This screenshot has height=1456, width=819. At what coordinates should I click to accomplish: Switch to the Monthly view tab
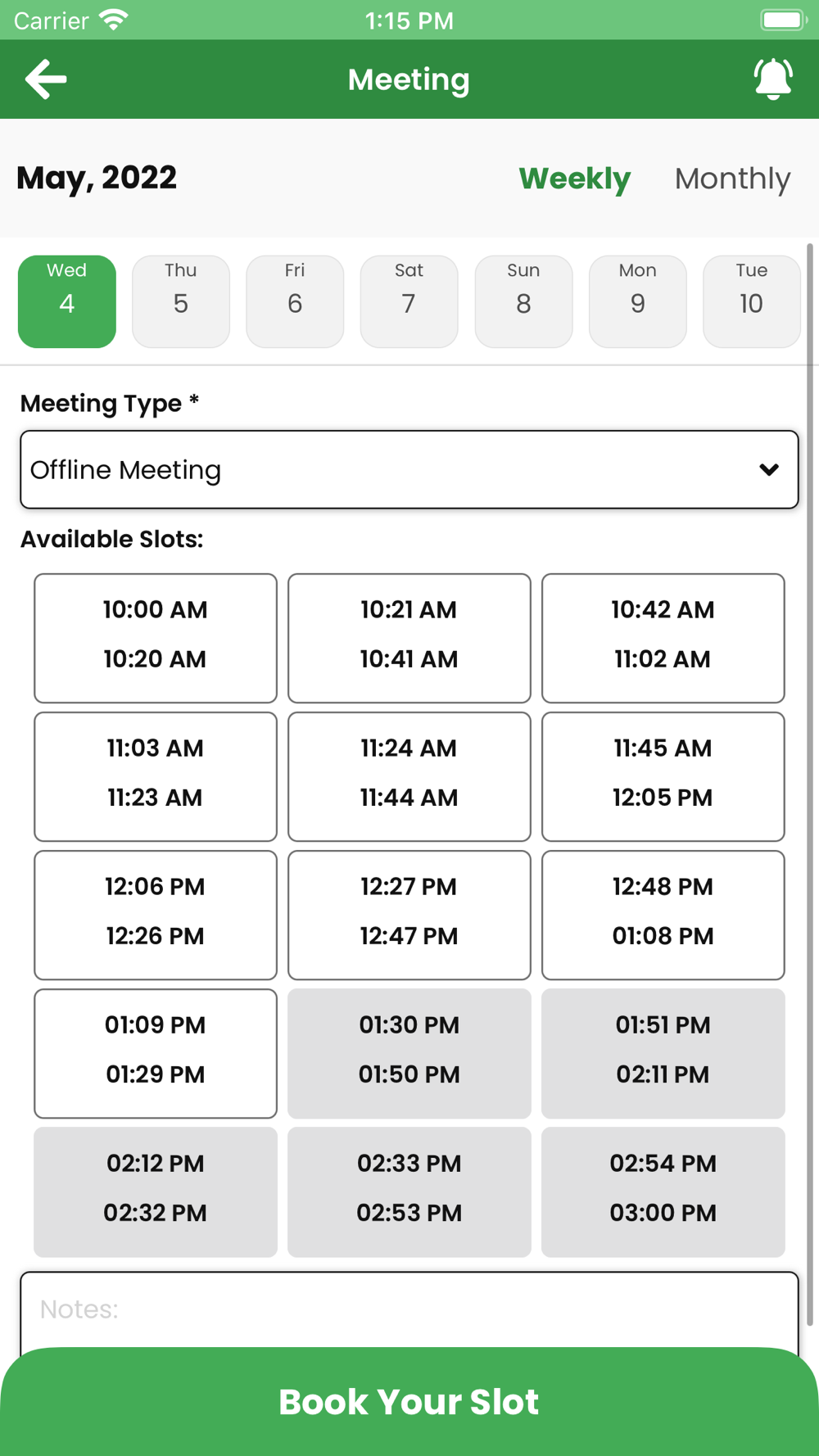tap(732, 179)
